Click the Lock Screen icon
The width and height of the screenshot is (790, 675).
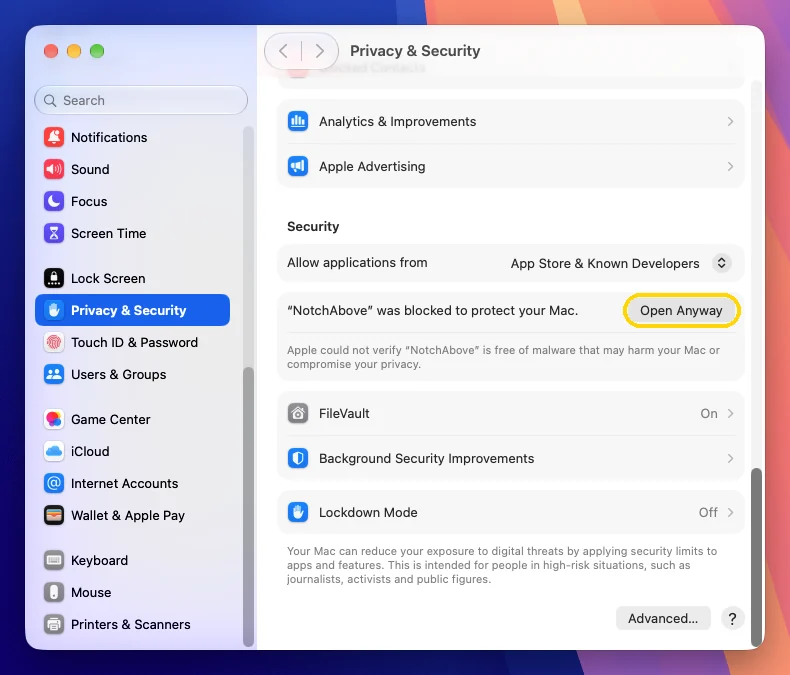[54, 278]
